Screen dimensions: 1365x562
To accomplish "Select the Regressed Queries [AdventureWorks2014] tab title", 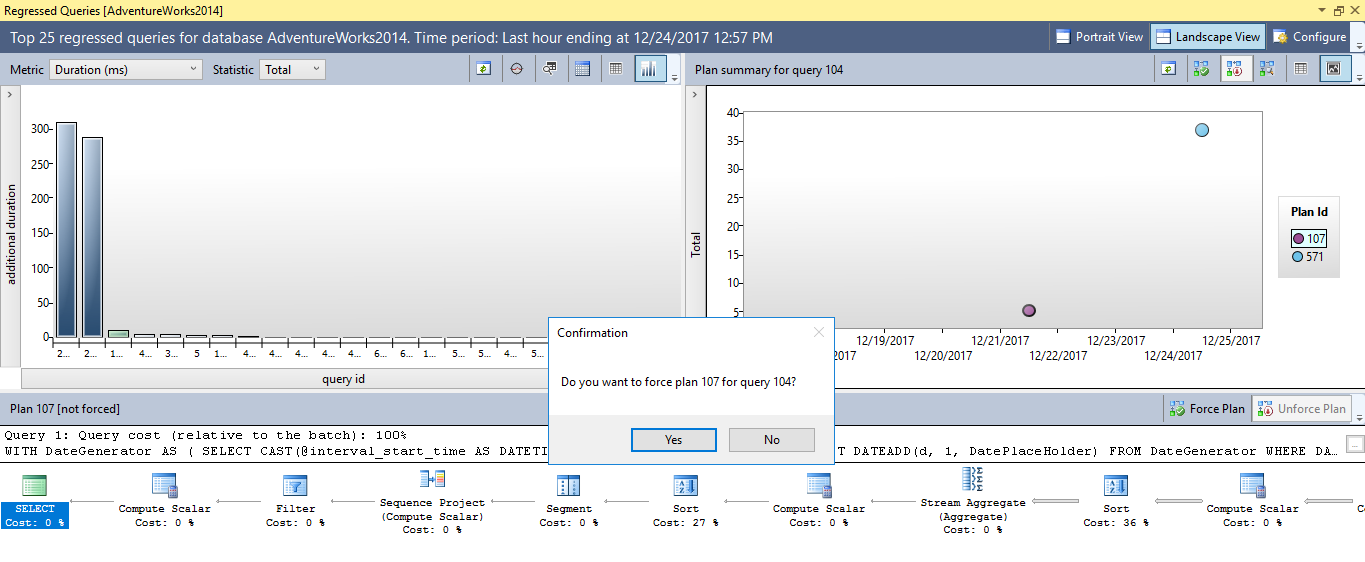I will 114,10.
